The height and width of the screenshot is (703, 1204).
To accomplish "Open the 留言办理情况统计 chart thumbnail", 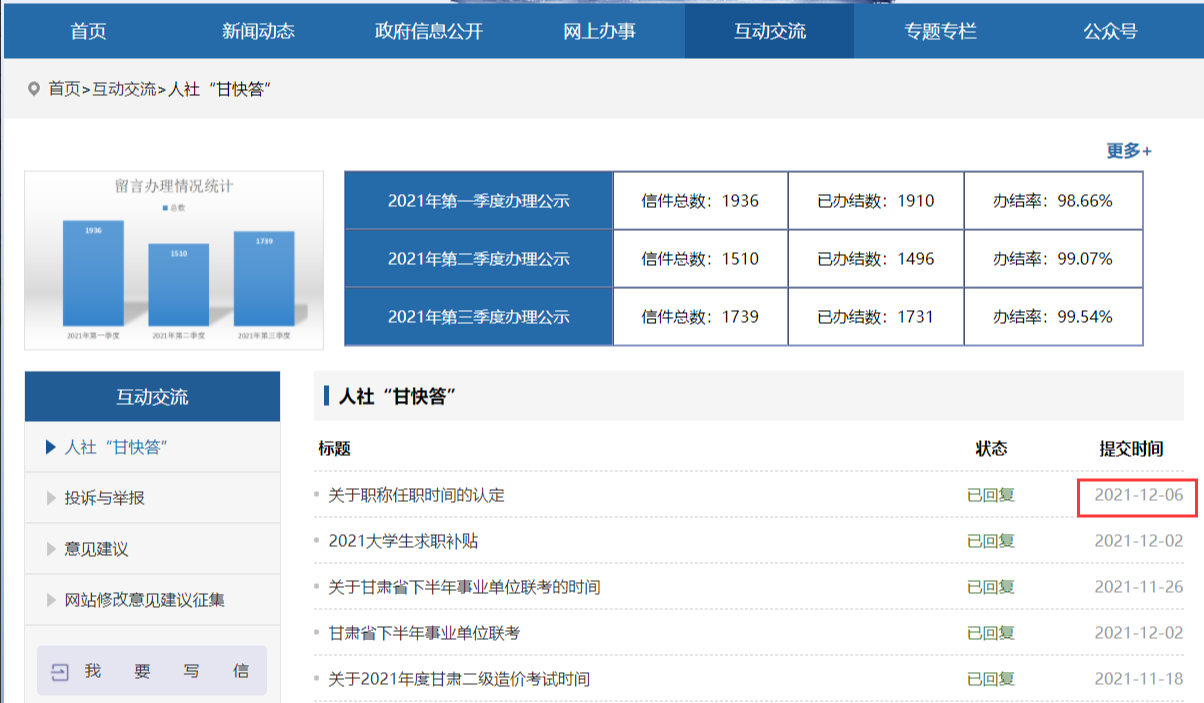I will click(174, 260).
